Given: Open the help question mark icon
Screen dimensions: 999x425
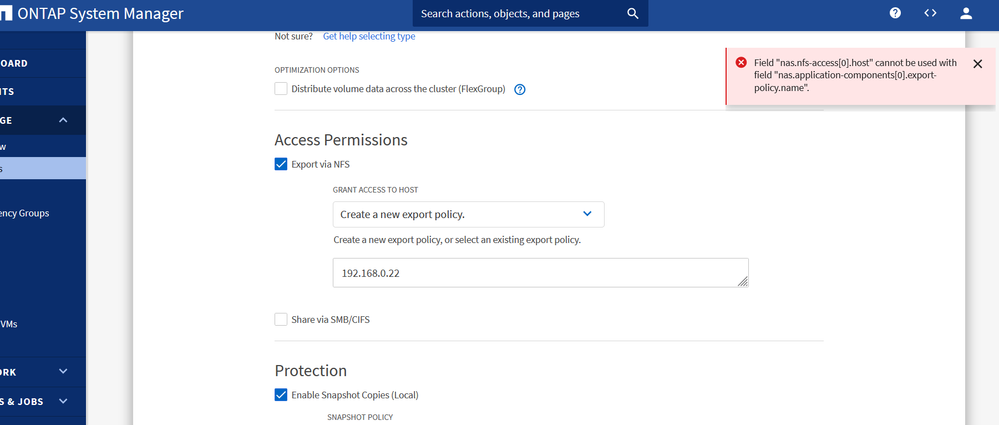Looking at the screenshot, I should pyautogui.click(x=895, y=13).
